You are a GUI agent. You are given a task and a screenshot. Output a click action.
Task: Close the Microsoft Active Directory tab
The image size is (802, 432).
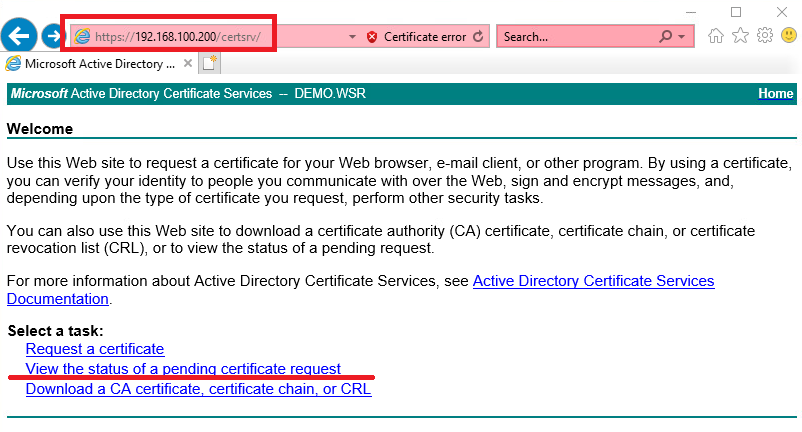pos(188,63)
